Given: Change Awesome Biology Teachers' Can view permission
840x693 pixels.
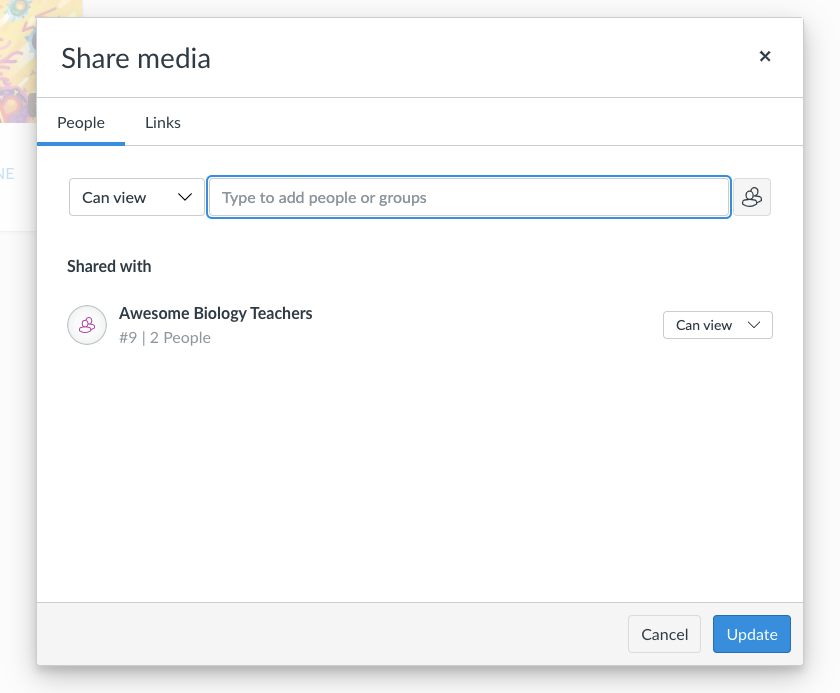Looking at the screenshot, I should pos(717,325).
